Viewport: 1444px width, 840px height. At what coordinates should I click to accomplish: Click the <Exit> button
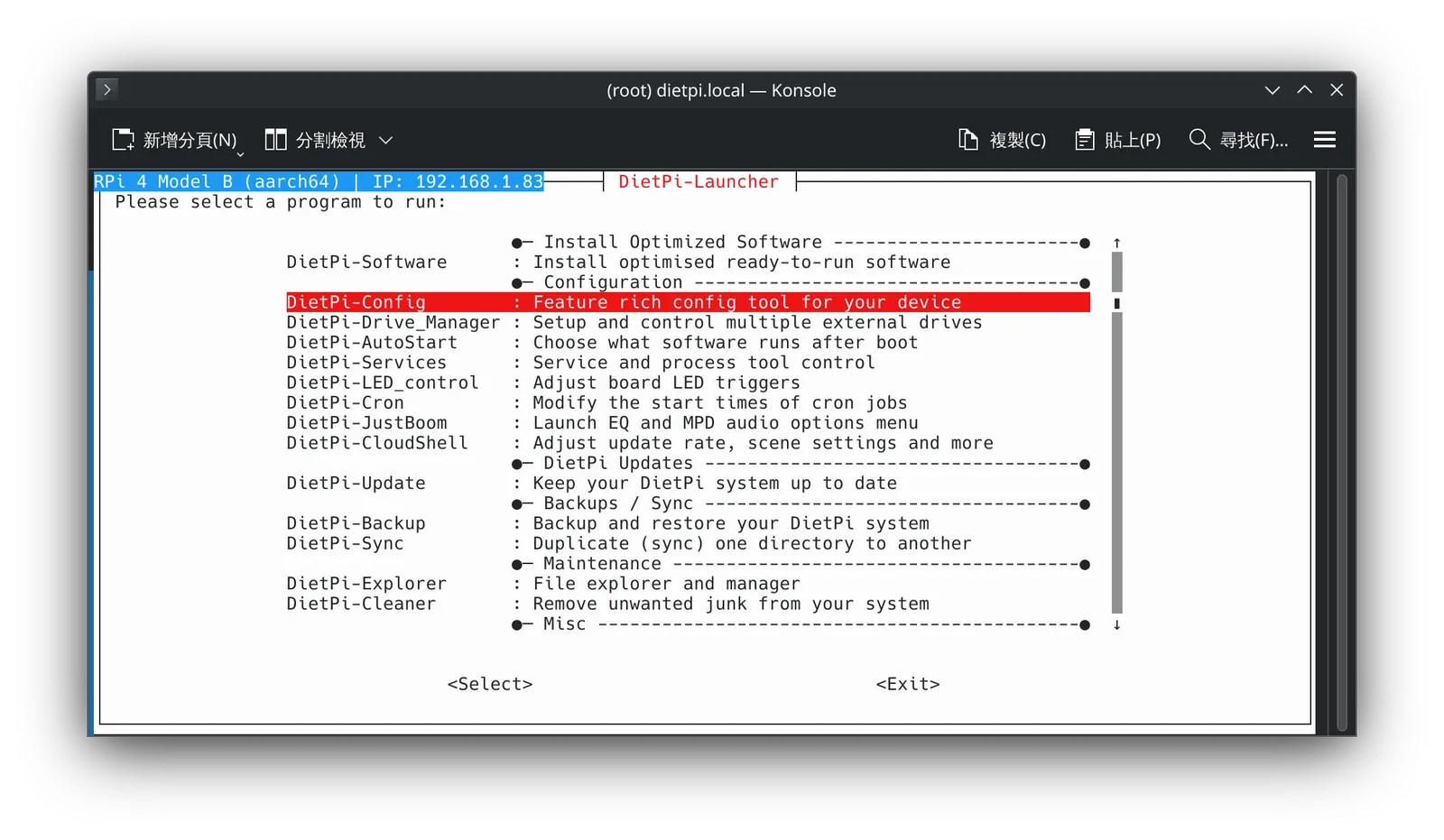pos(908,684)
